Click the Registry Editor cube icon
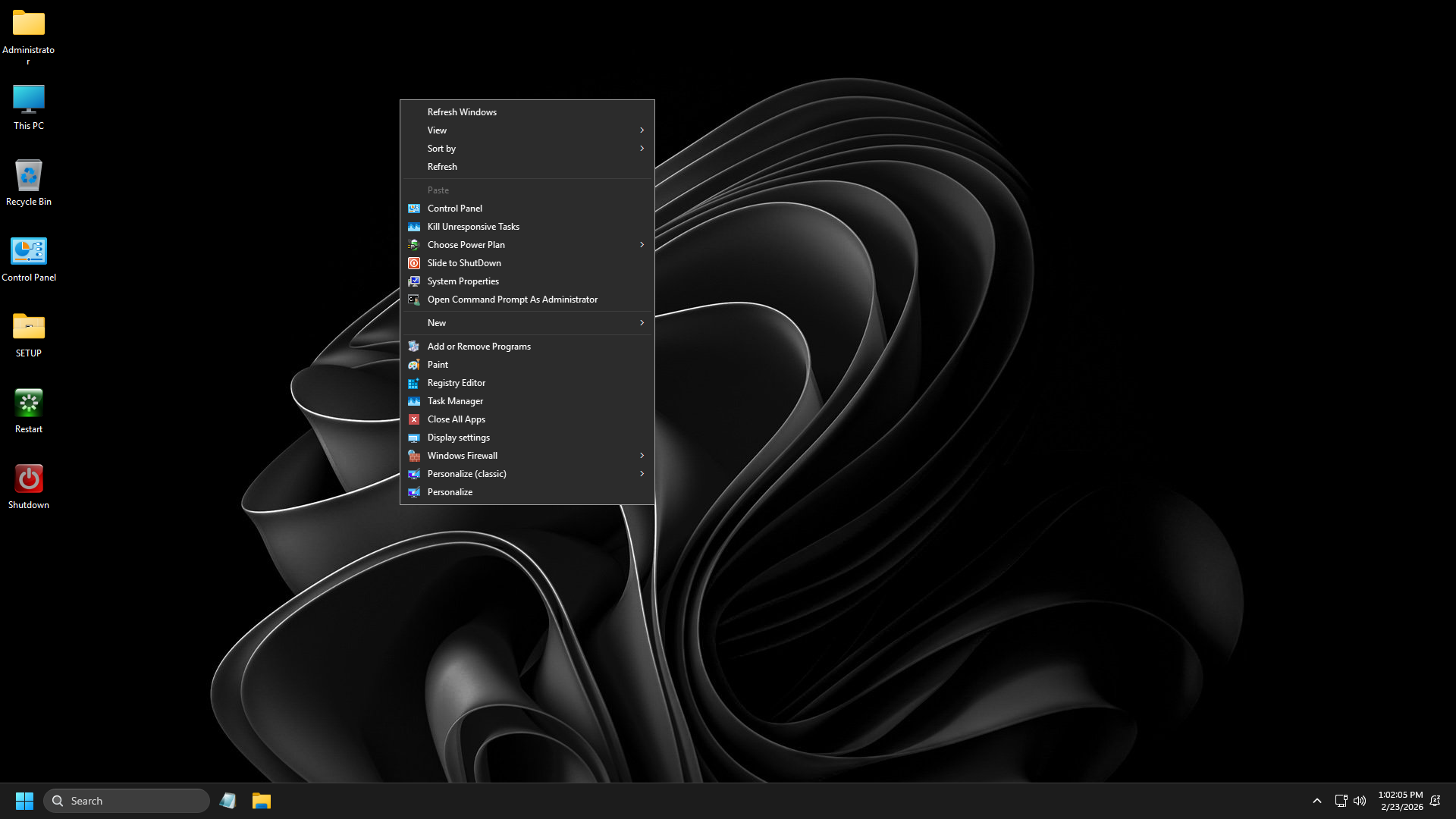Screen dimensions: 1456x819 click(x=414, y=383)
